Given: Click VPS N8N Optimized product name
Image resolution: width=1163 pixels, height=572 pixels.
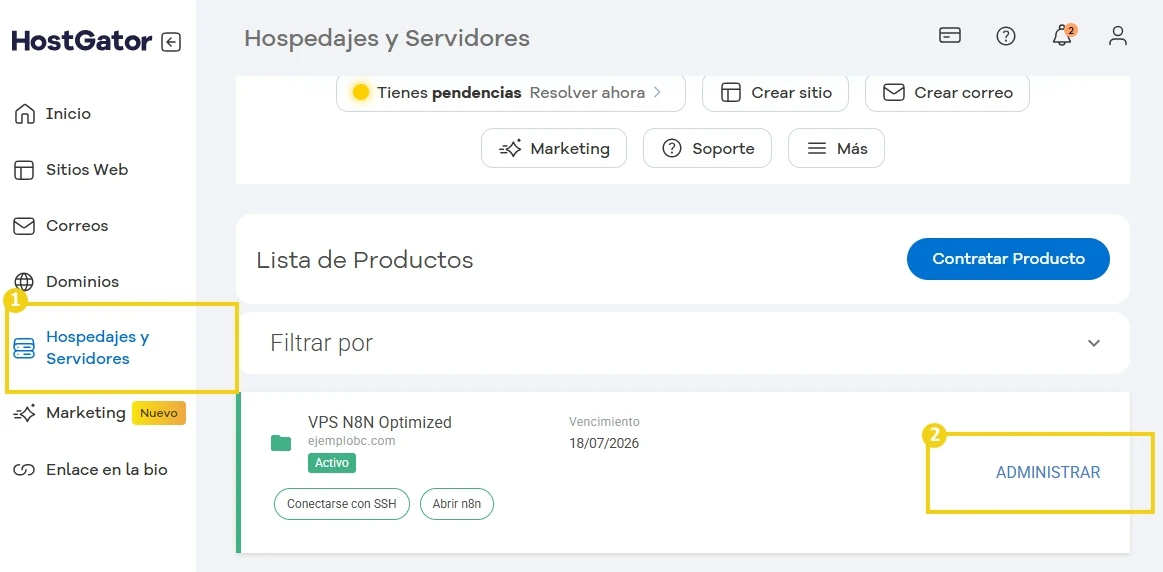Looking at the screenshot, I should pos(380,422).
